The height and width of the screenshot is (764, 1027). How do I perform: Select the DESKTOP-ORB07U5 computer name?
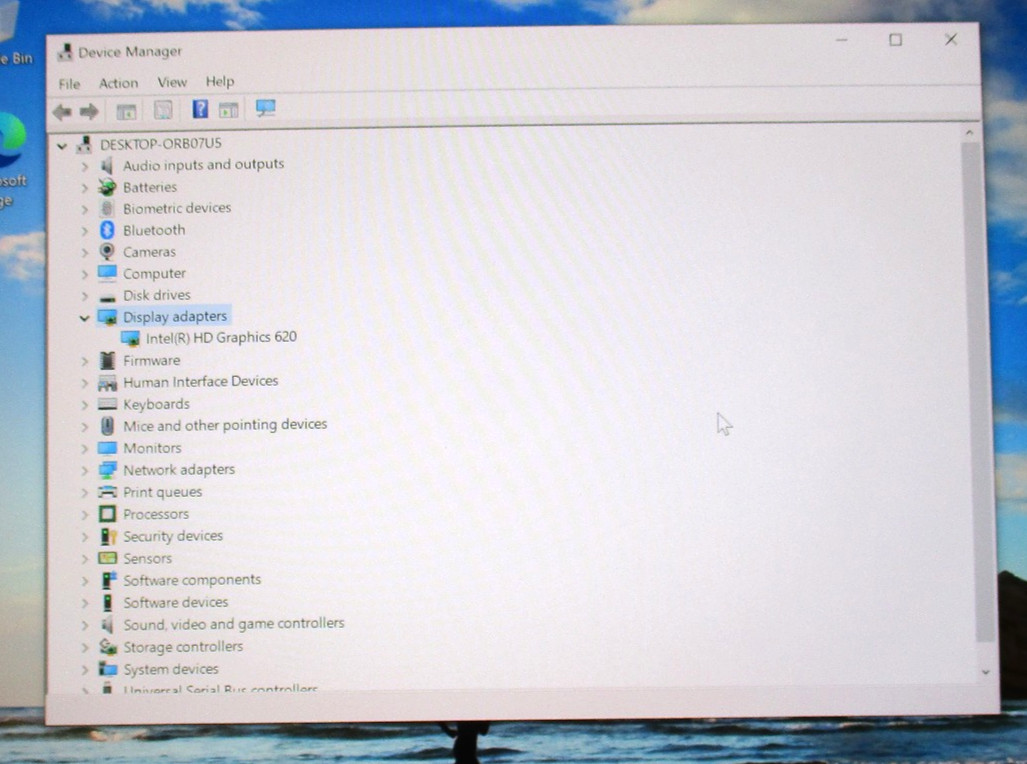pos(160,143)
